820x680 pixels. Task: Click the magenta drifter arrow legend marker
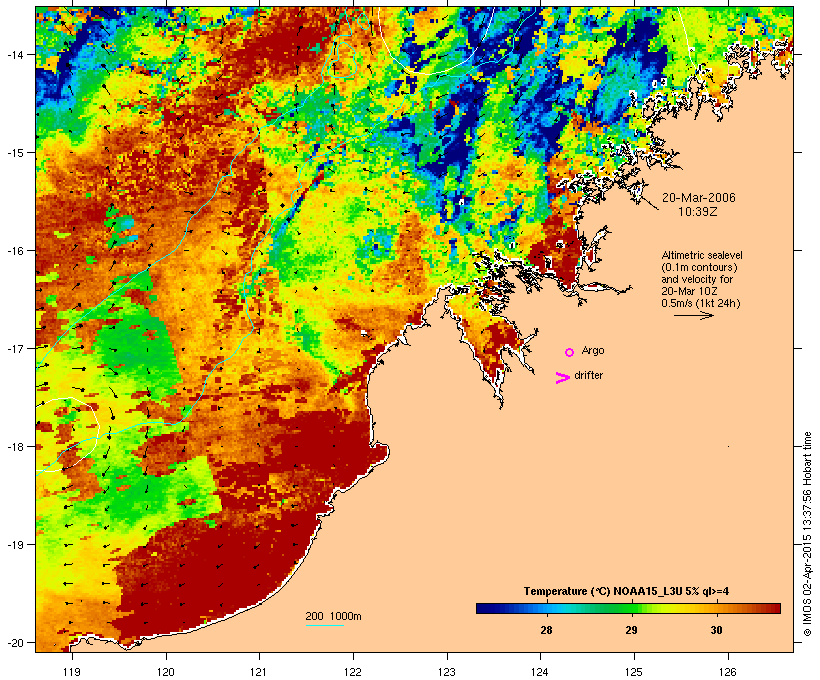click(563, 378)
